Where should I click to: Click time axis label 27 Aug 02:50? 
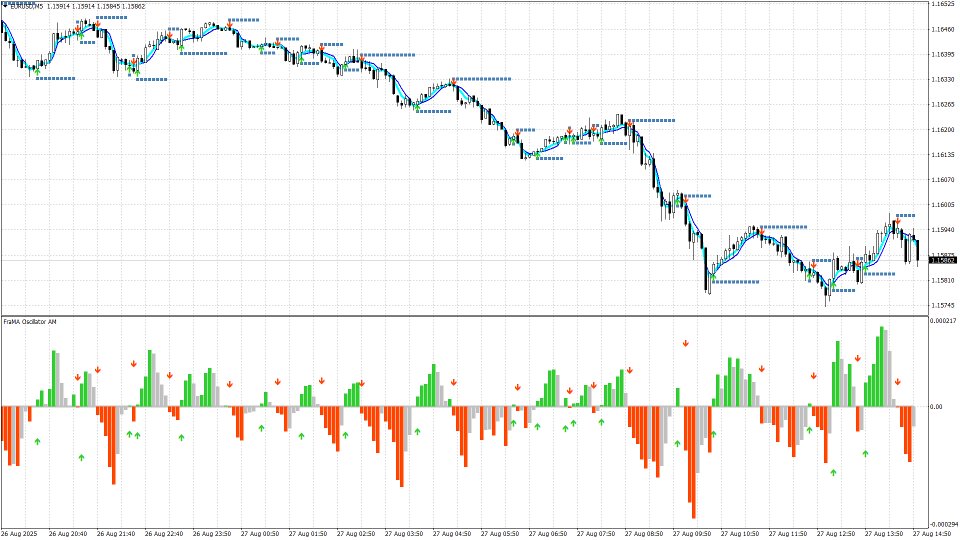pyautogui.click(x=356, y=534)
